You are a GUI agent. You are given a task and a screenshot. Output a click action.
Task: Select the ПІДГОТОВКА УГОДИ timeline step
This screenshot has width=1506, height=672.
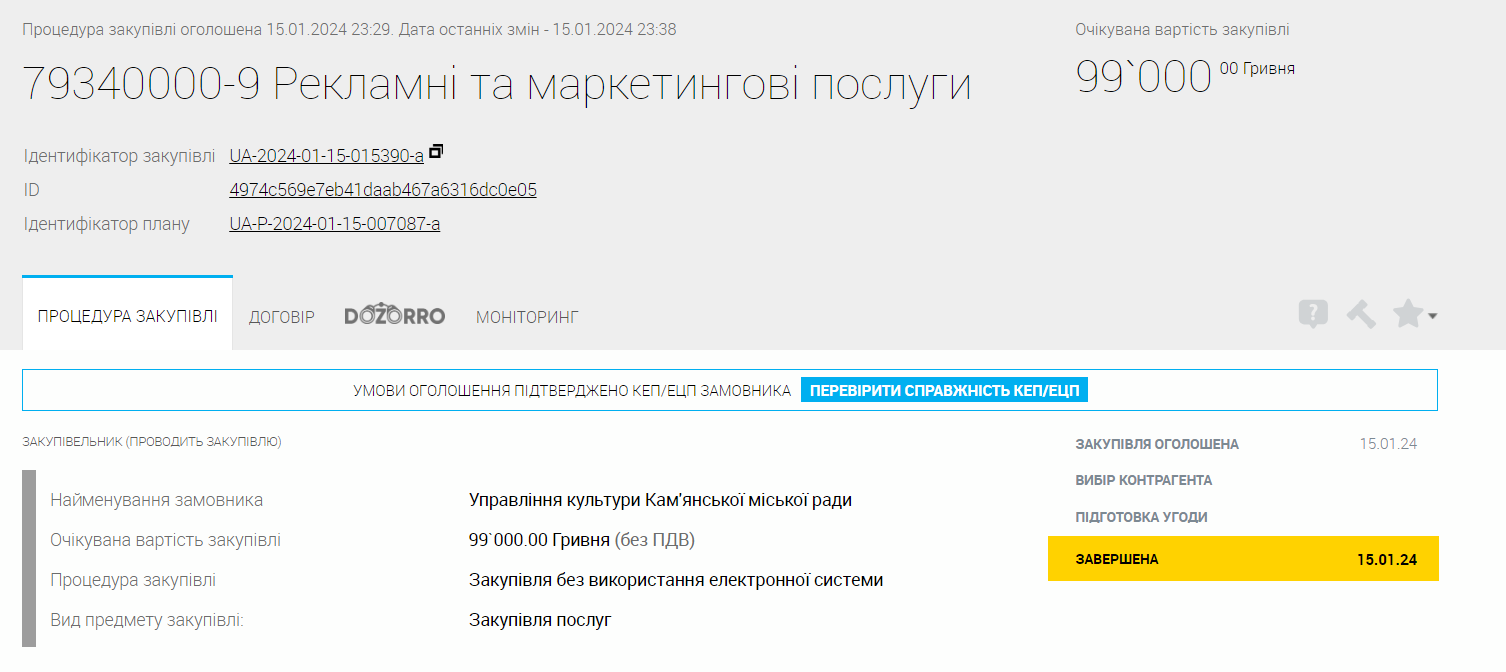[1141, 518]
